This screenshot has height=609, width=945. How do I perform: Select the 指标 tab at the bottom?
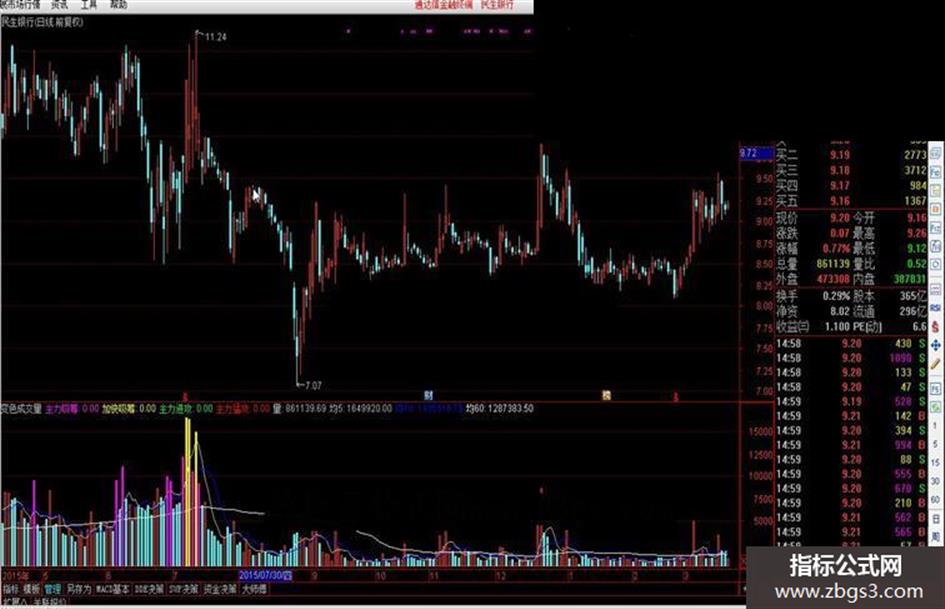click(x=11, y=589)
